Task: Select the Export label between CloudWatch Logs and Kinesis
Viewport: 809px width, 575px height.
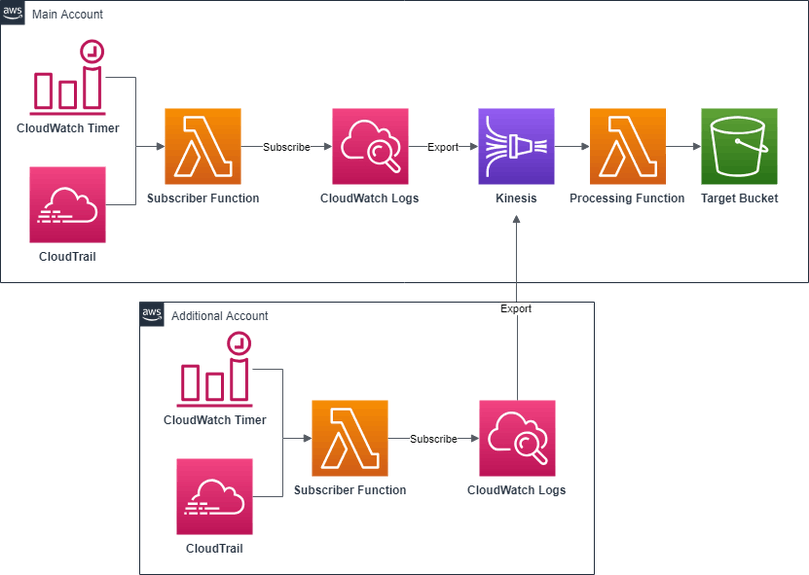Action: click(442, 147)
